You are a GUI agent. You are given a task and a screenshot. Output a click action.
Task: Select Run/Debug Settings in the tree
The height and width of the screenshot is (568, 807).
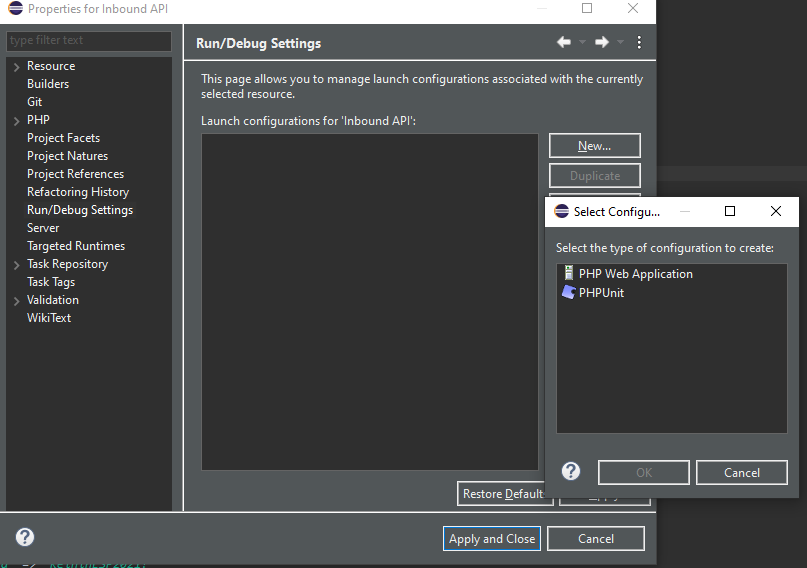(x=80, y=210)
